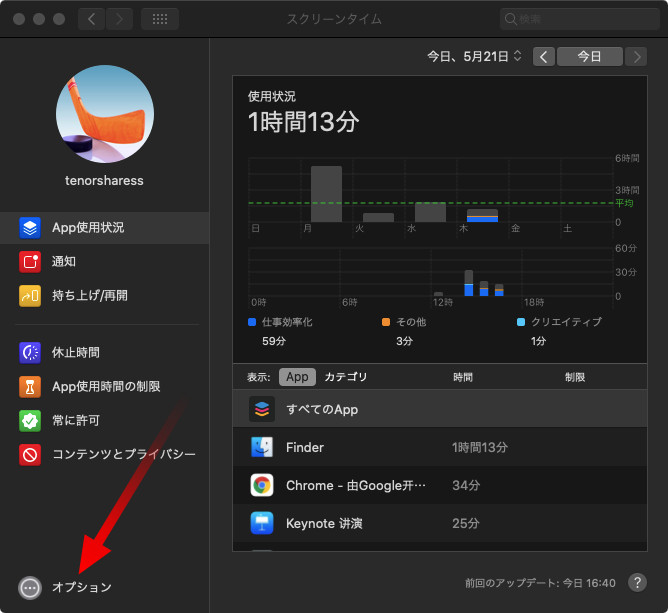The width and height of the screenshot is (668, 613).
Task: Click the green checkmark 常に許可 icon
Action: [30, 421]
